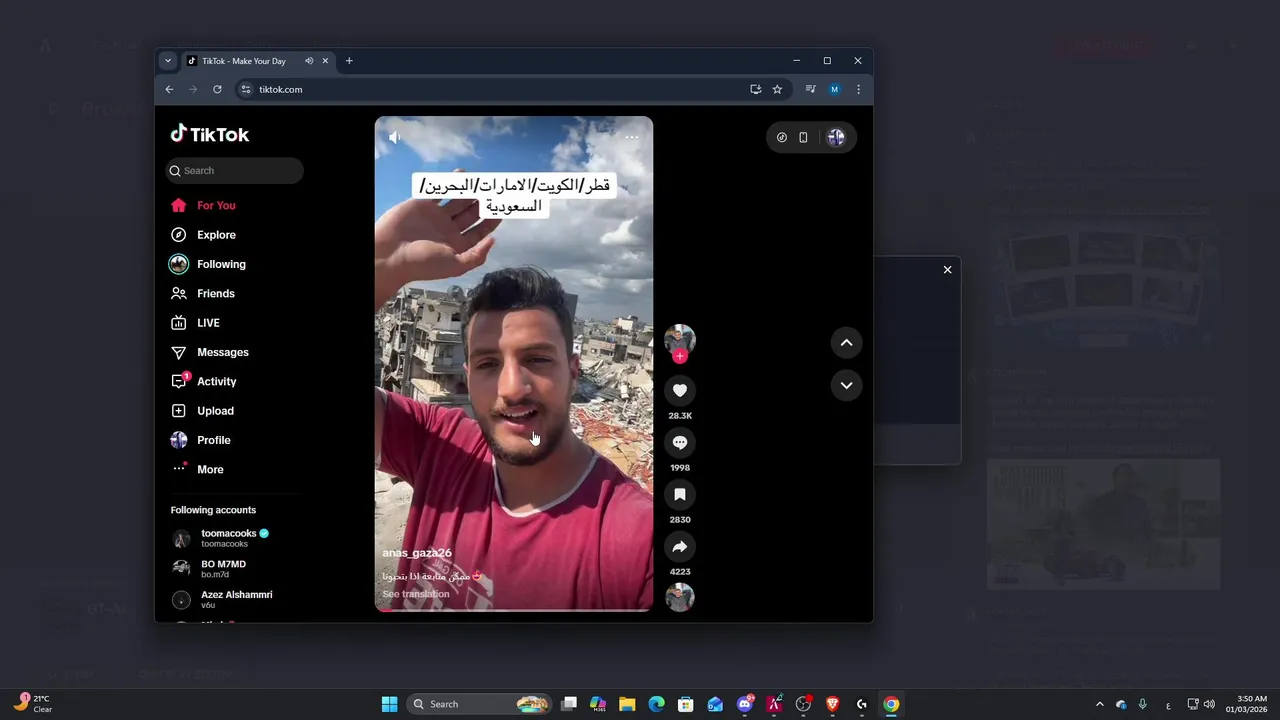Open anas_gaza26 username on video

(x=417, y=553)
